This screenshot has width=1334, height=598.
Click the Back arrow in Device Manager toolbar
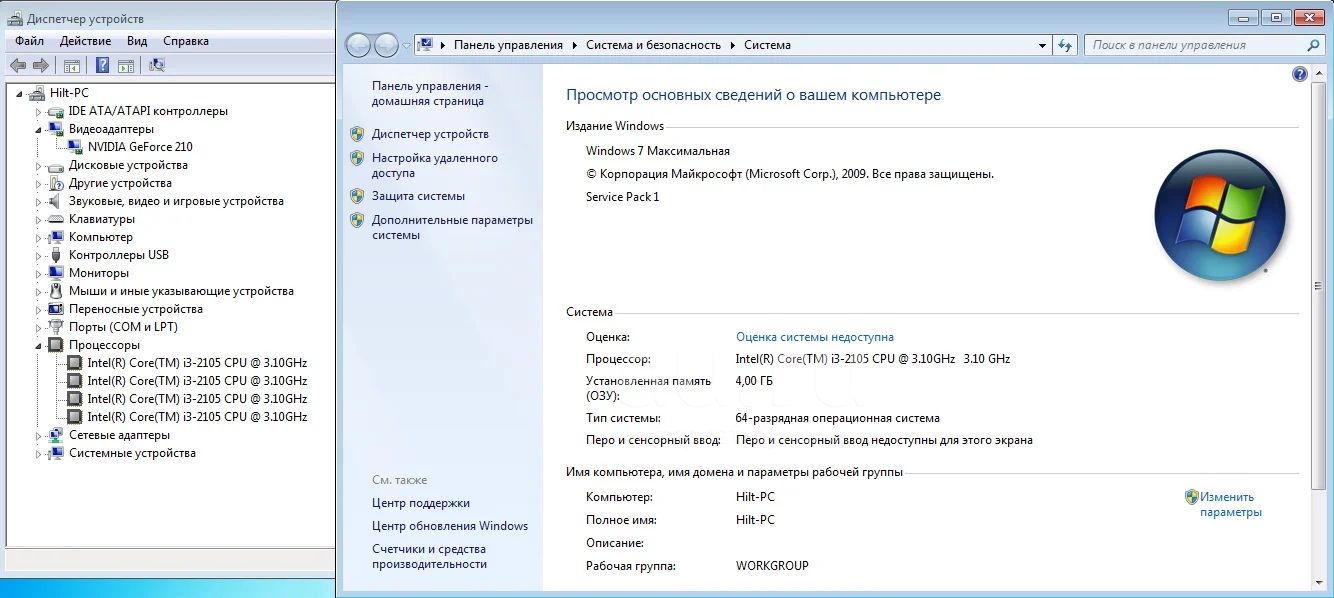click(x=18, y=65)
